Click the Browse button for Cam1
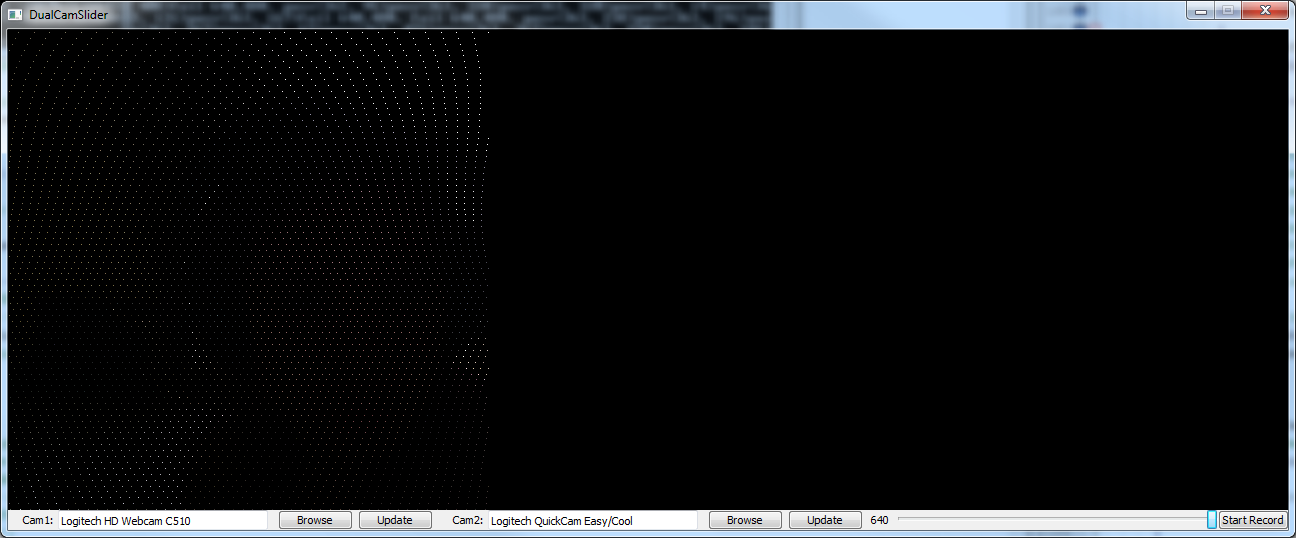 point(314,520)
